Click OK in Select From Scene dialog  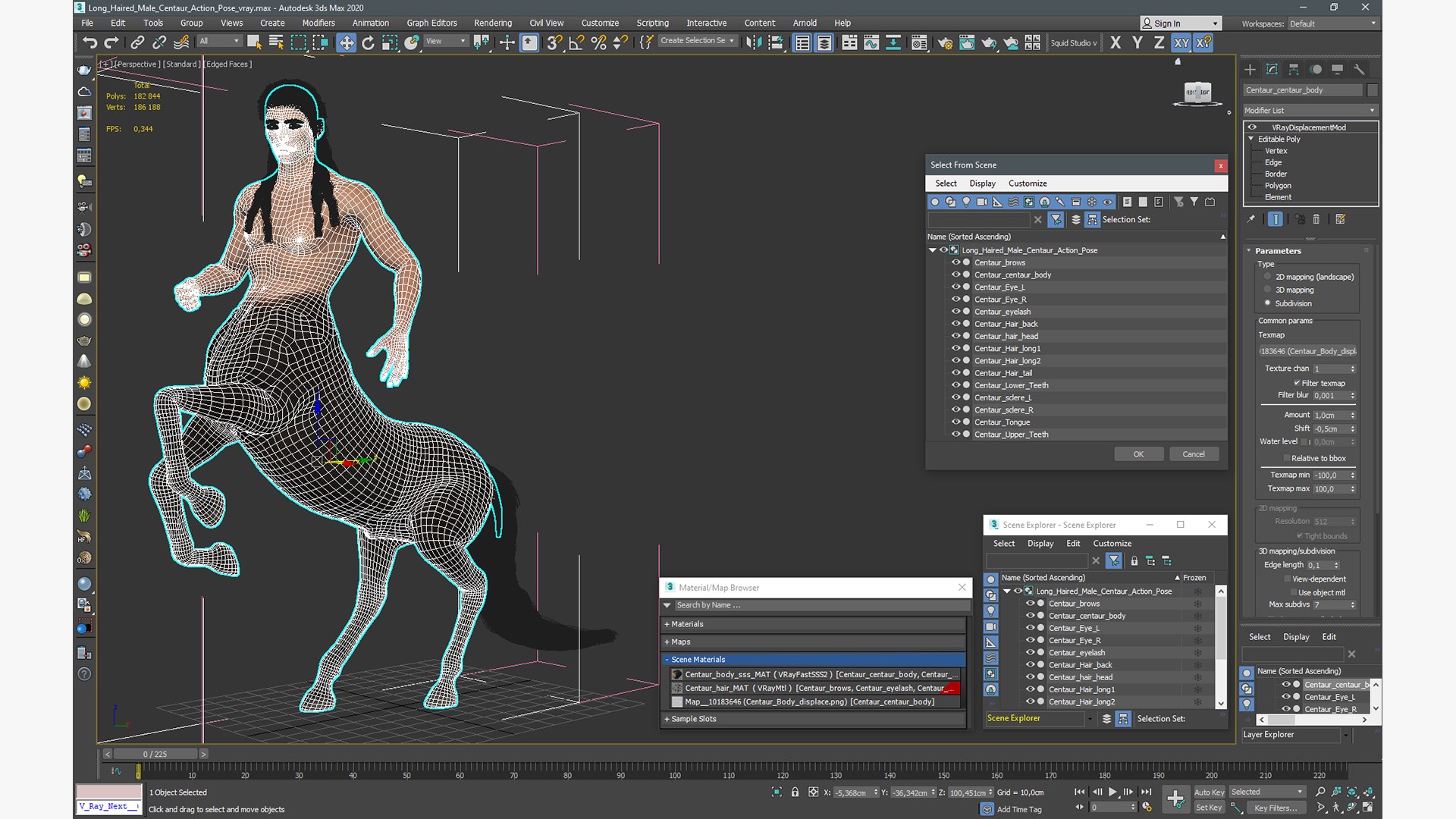pos(1138,454)
